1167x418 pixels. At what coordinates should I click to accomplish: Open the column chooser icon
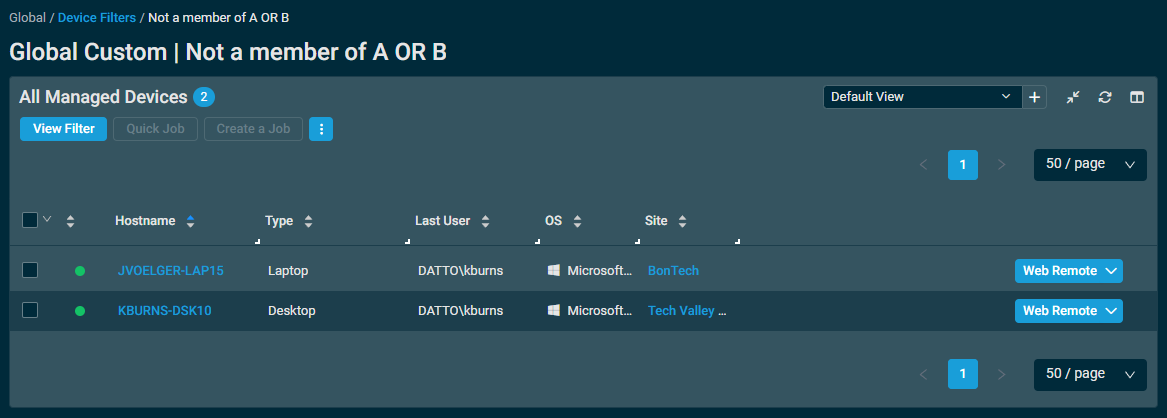(1136, 97)
